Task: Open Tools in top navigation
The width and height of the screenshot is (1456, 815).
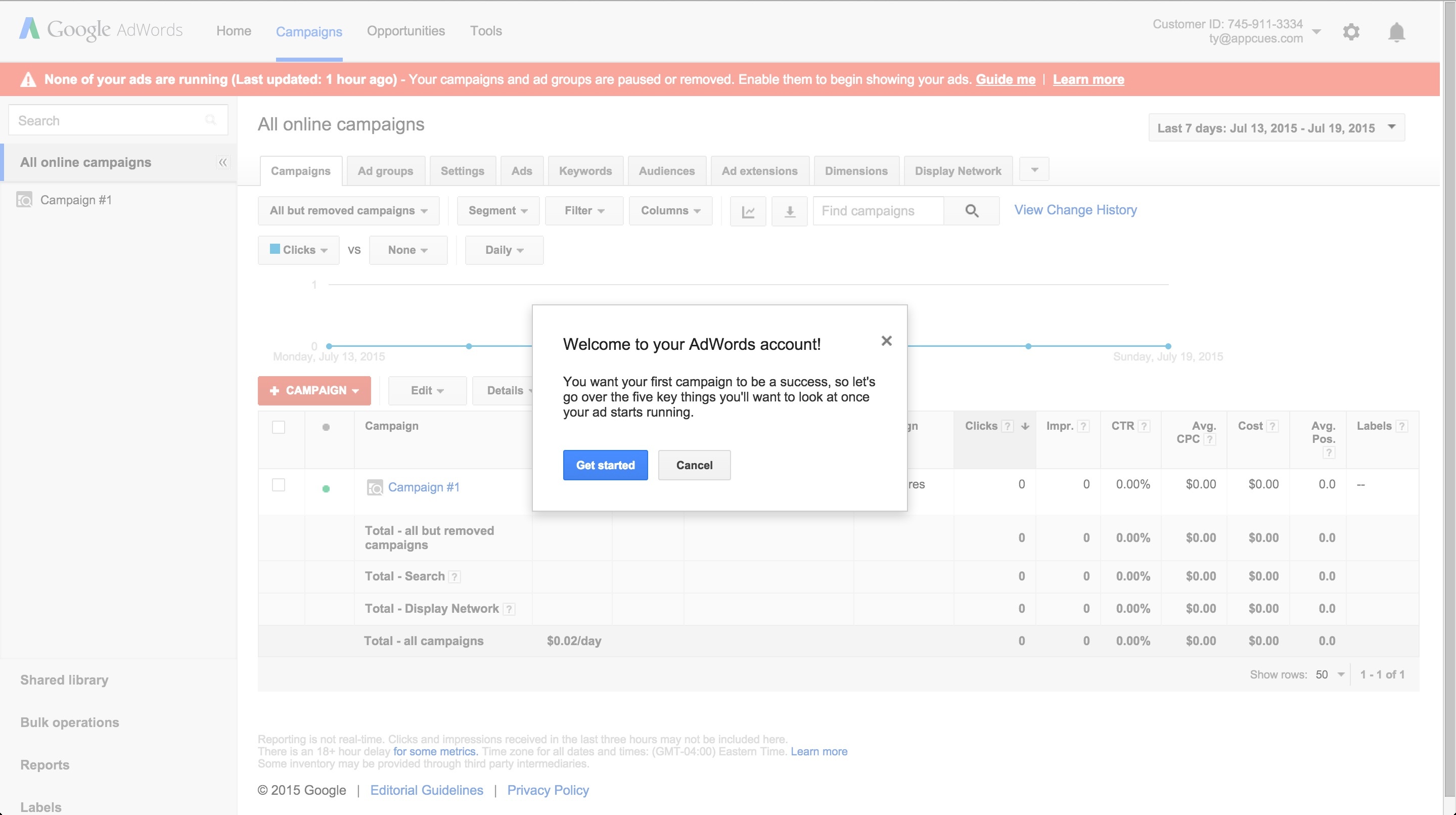Action: coord(486,31)
